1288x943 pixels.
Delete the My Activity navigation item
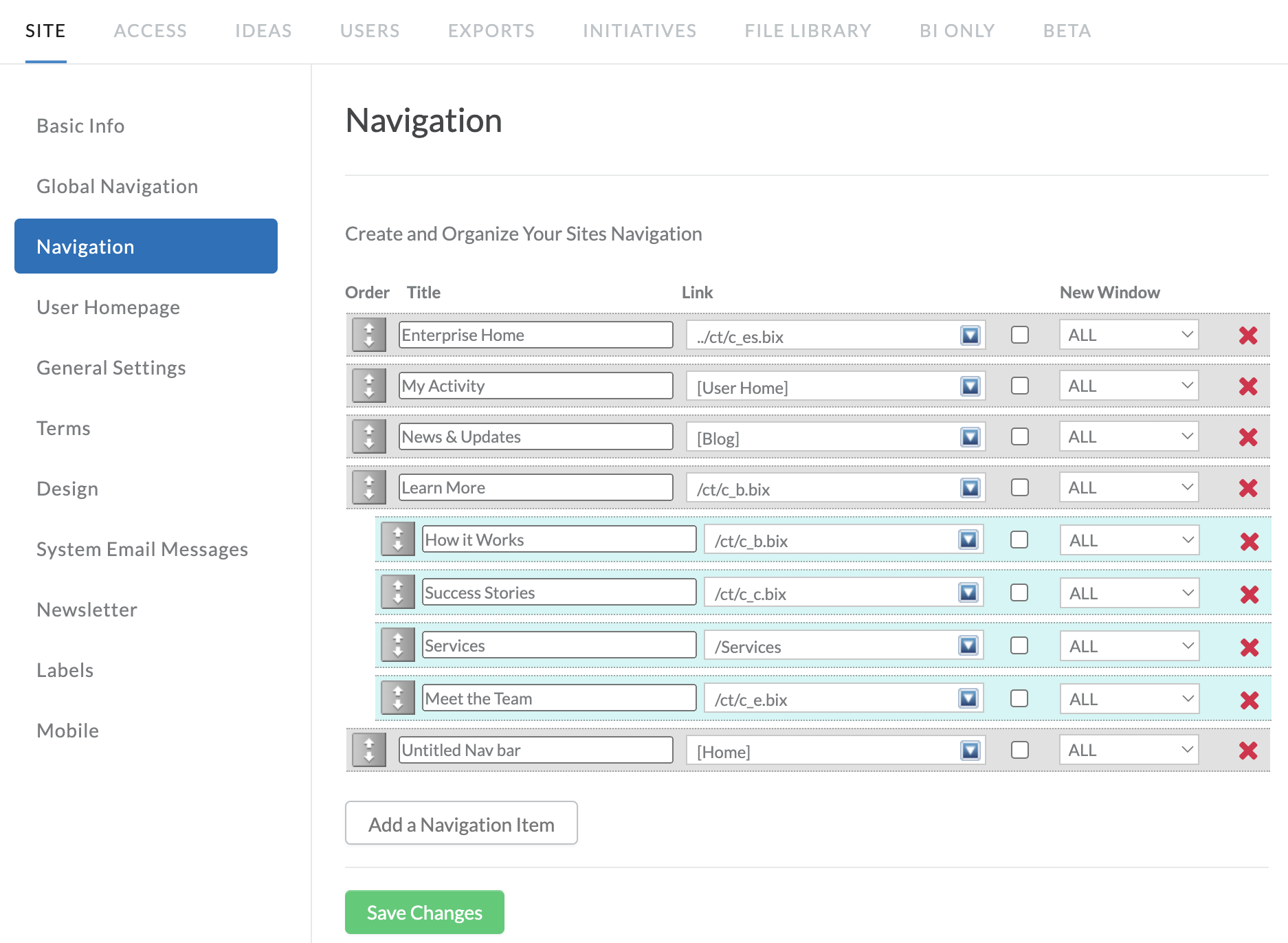[1248, 386]
